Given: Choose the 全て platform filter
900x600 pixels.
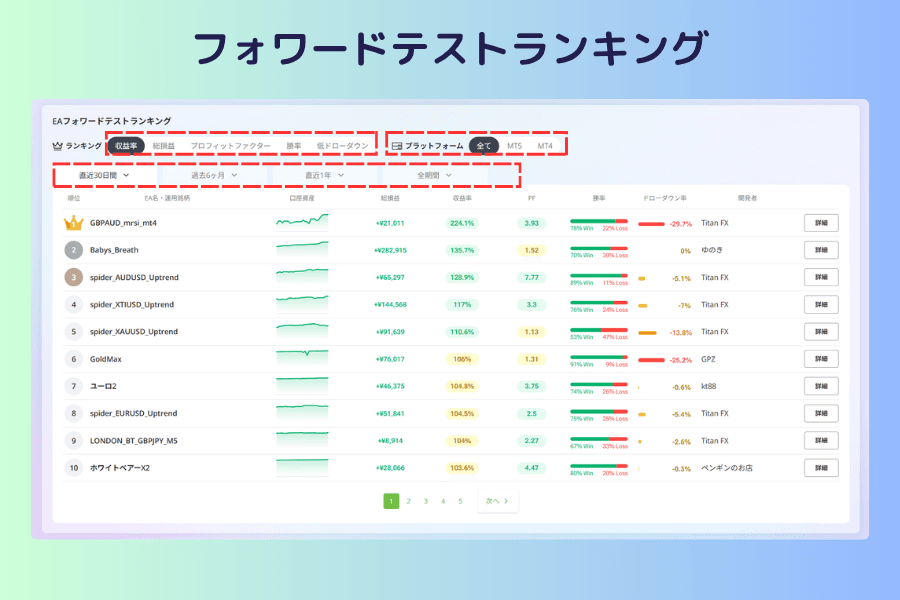Looking at the screenshot, I should point(484,146).
